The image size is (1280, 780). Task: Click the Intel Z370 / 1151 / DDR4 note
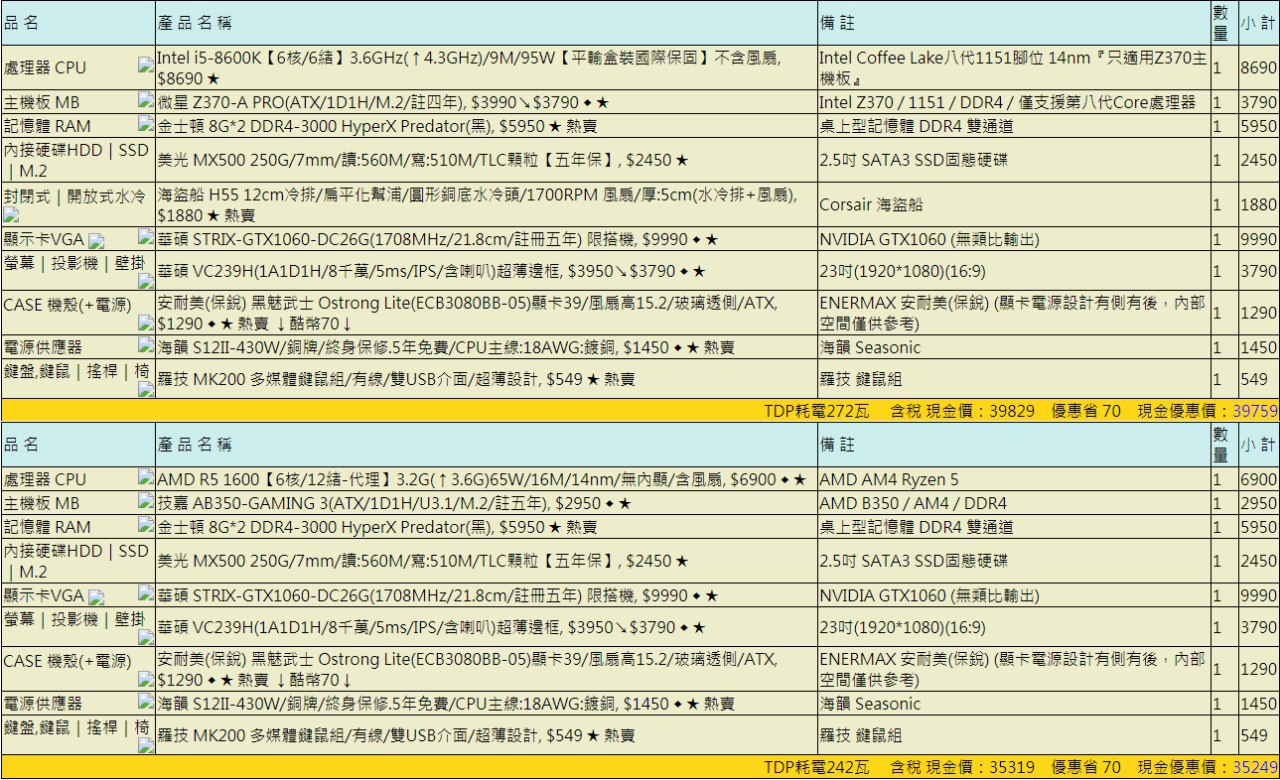(1007, 102)
